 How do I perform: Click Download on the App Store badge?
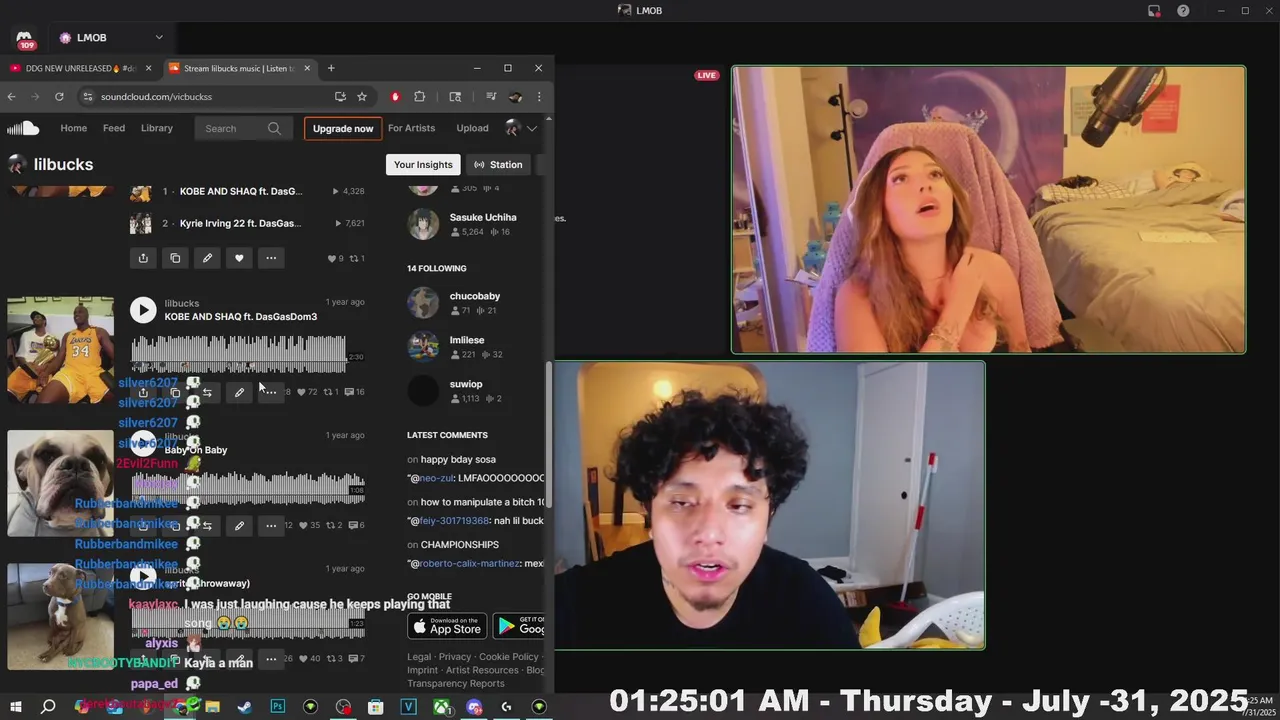tap(447, 626)
